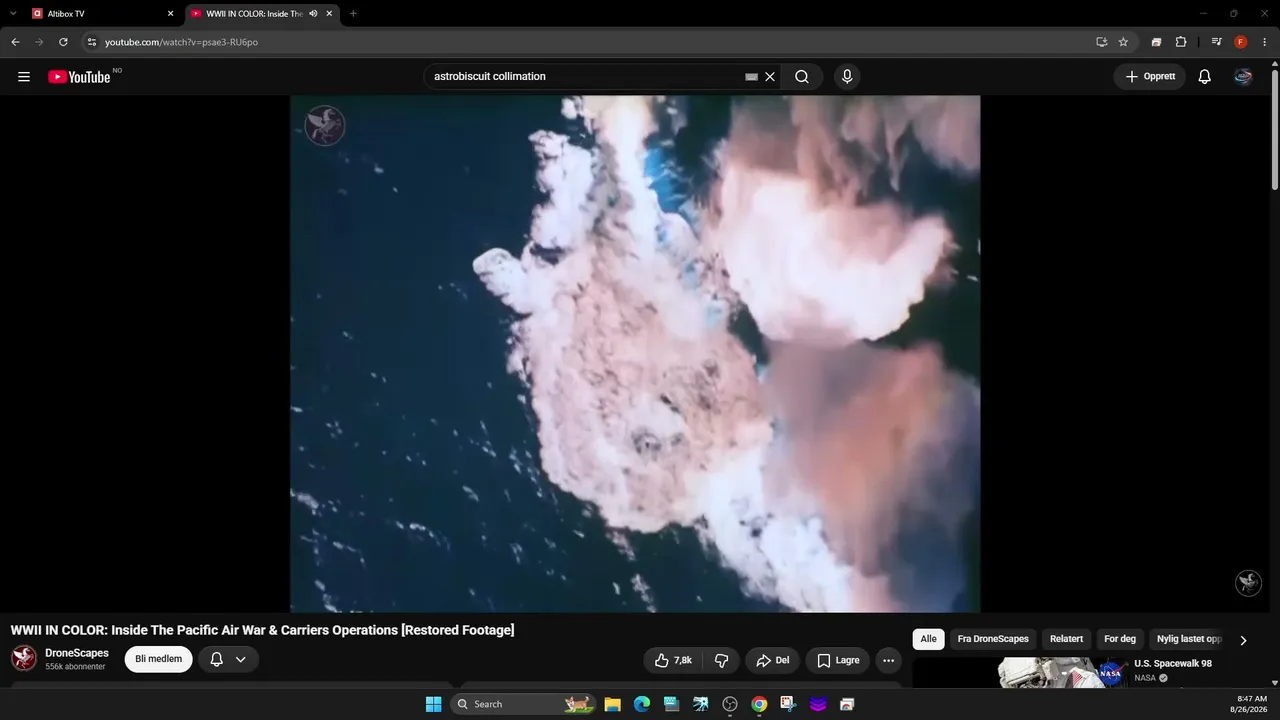Mute the WWII IN COLOR tab audio
Viewport: 1280px width, 720px height.
313,14
